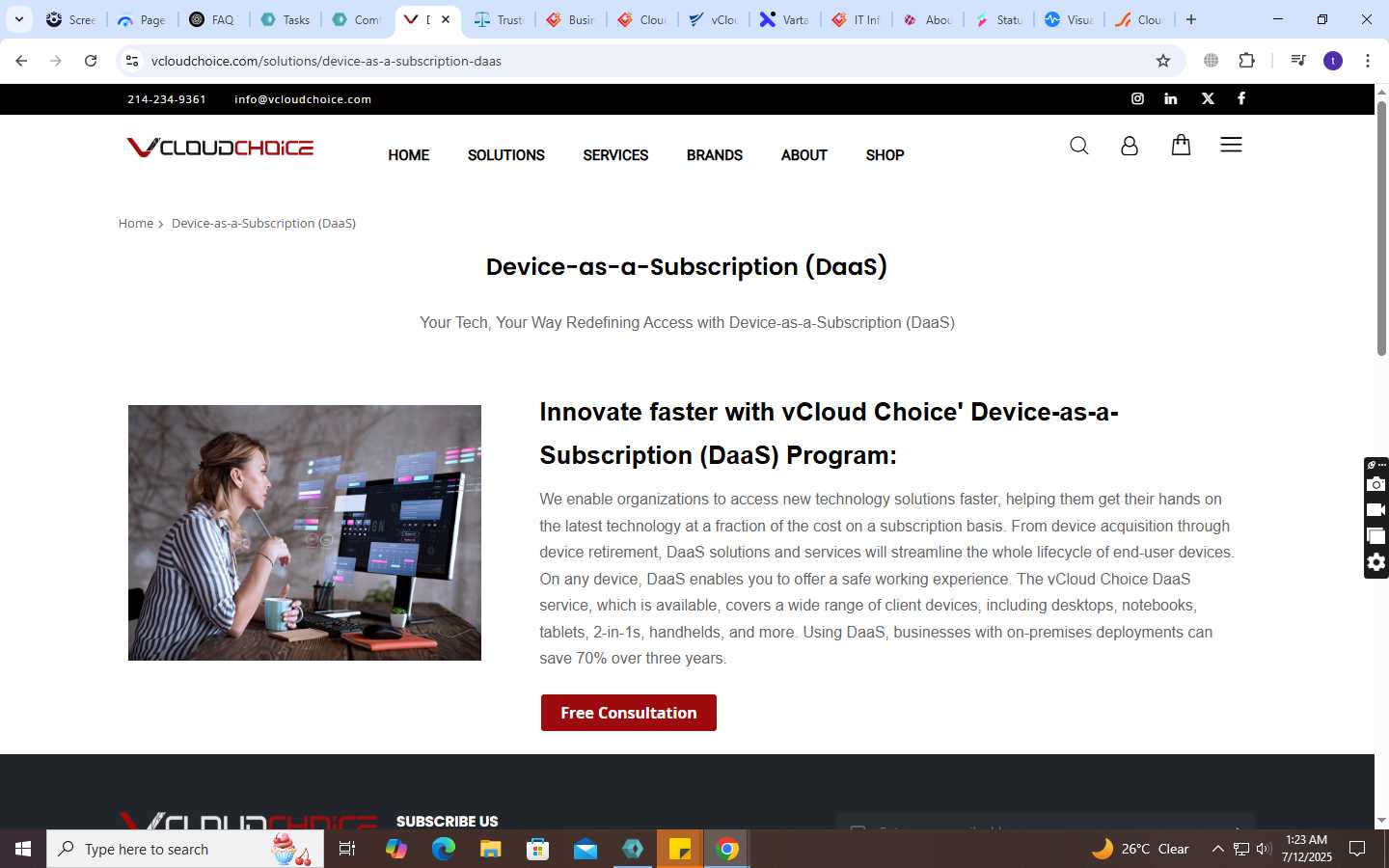This screenshot has width=1389, height=868.
Task: Open the hamburger menu icon
Action: 1231,145
